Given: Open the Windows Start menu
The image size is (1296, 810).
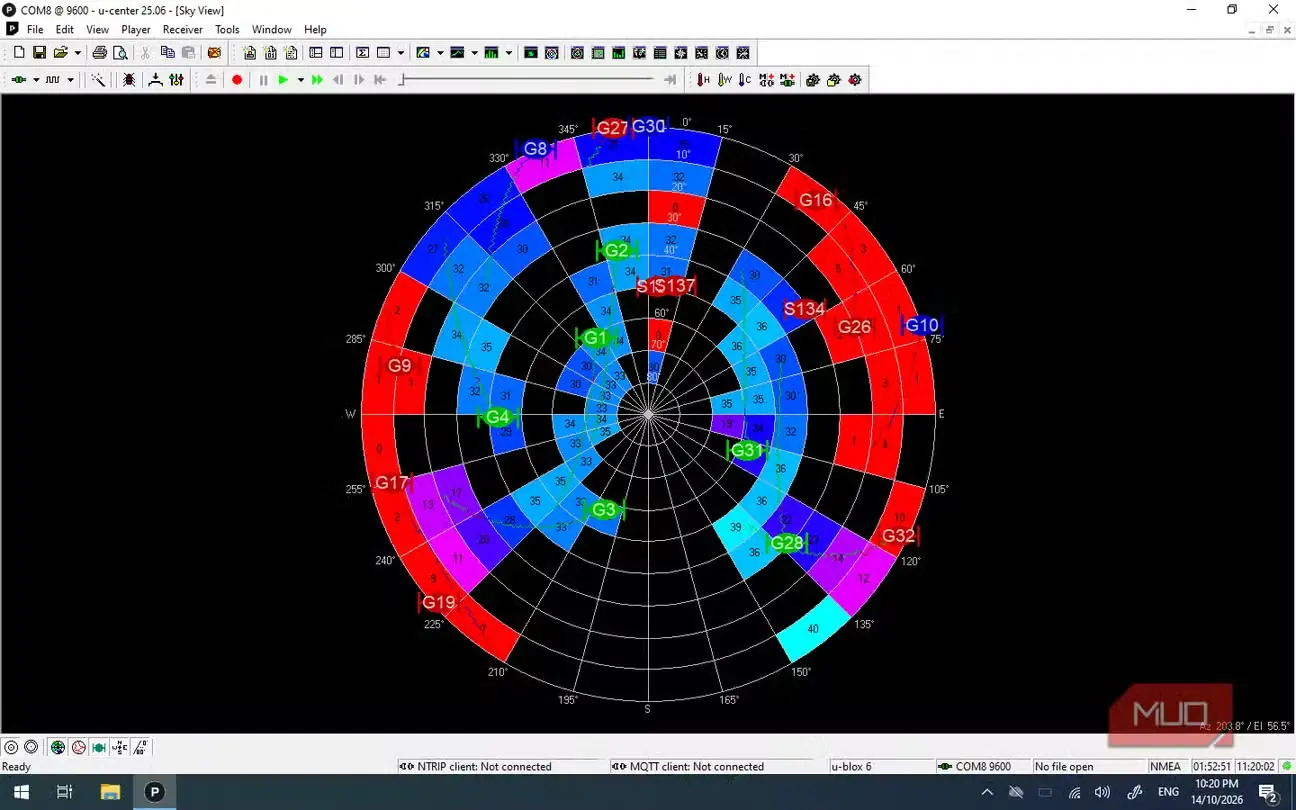Looking at the screenshot, I should 20,792.
